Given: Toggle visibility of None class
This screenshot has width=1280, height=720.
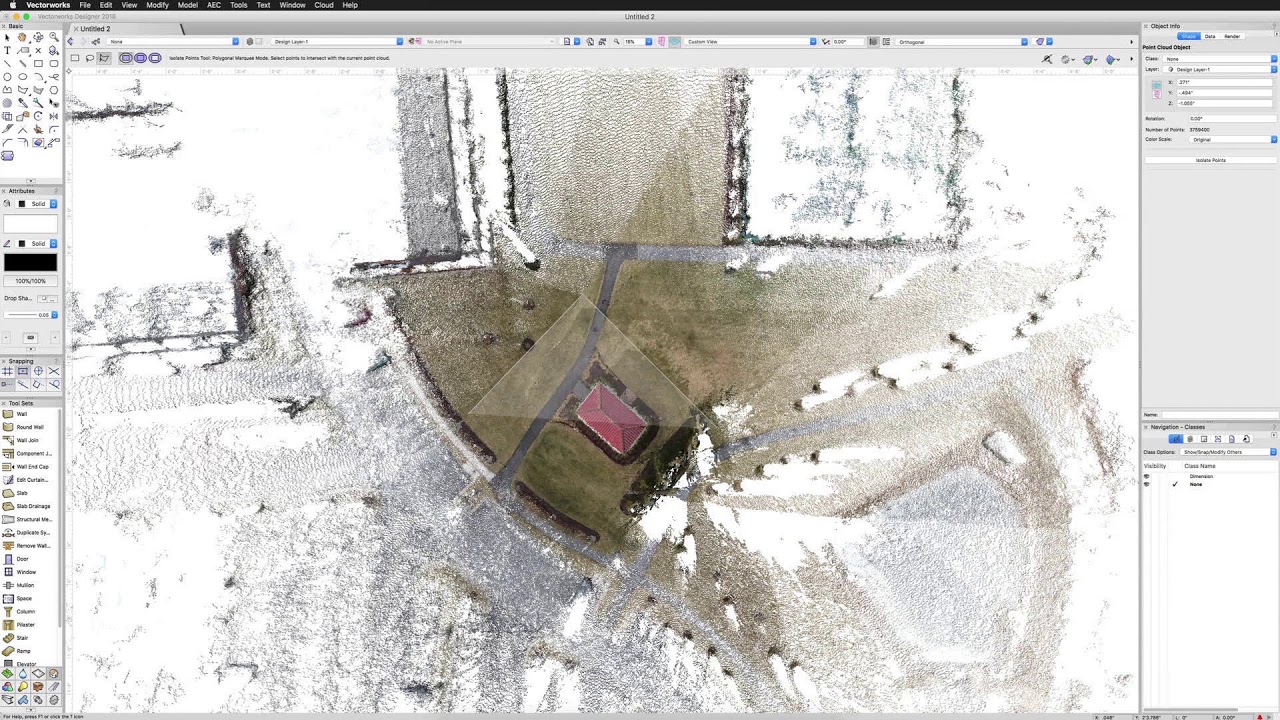Looking at the screenshot, I should coord(1147,484).
